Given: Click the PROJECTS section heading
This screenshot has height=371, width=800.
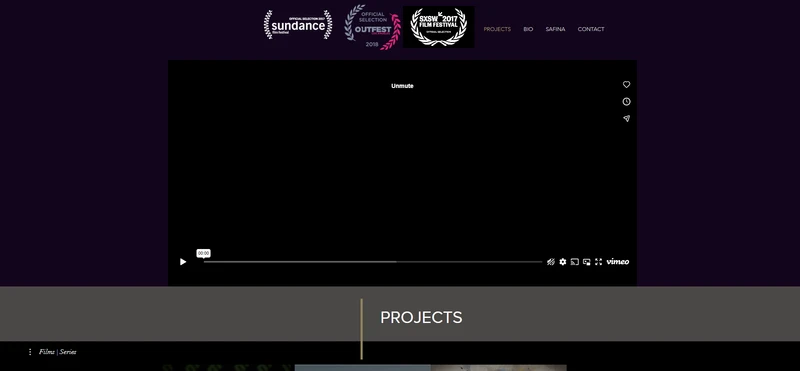Looking at the screenshot, I should click(421, 317).
